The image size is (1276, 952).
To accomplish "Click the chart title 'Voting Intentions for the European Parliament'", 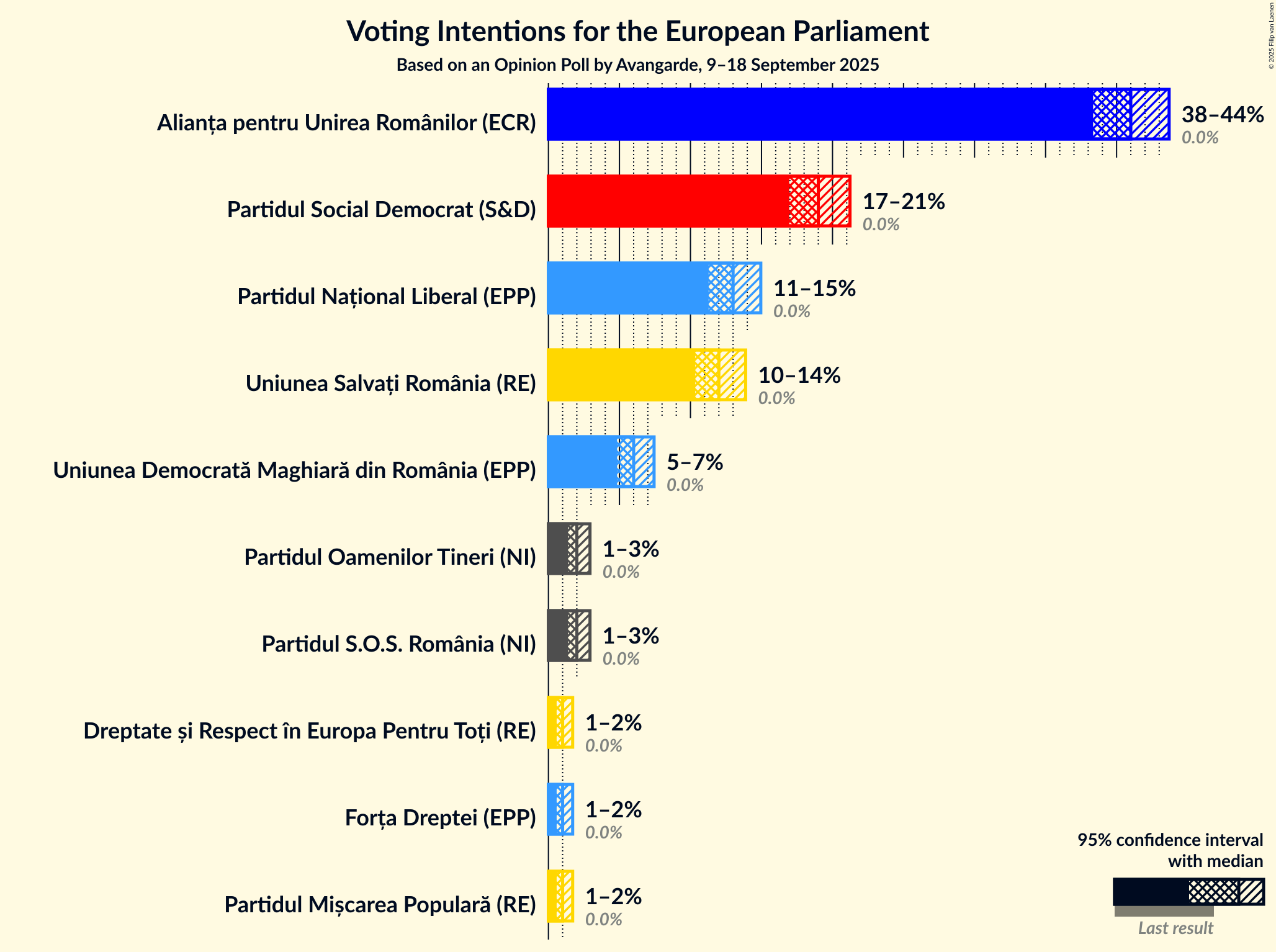I will click(x=637, y=32).
